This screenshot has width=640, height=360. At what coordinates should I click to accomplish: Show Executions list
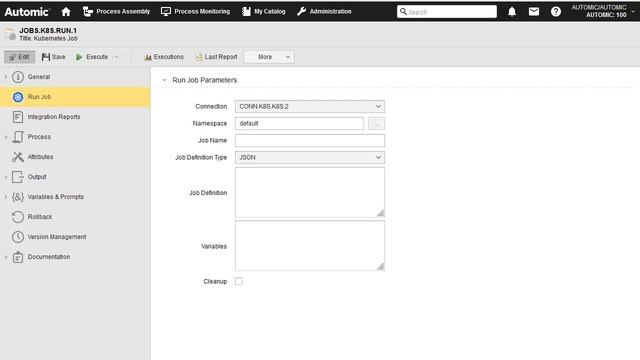164,57
